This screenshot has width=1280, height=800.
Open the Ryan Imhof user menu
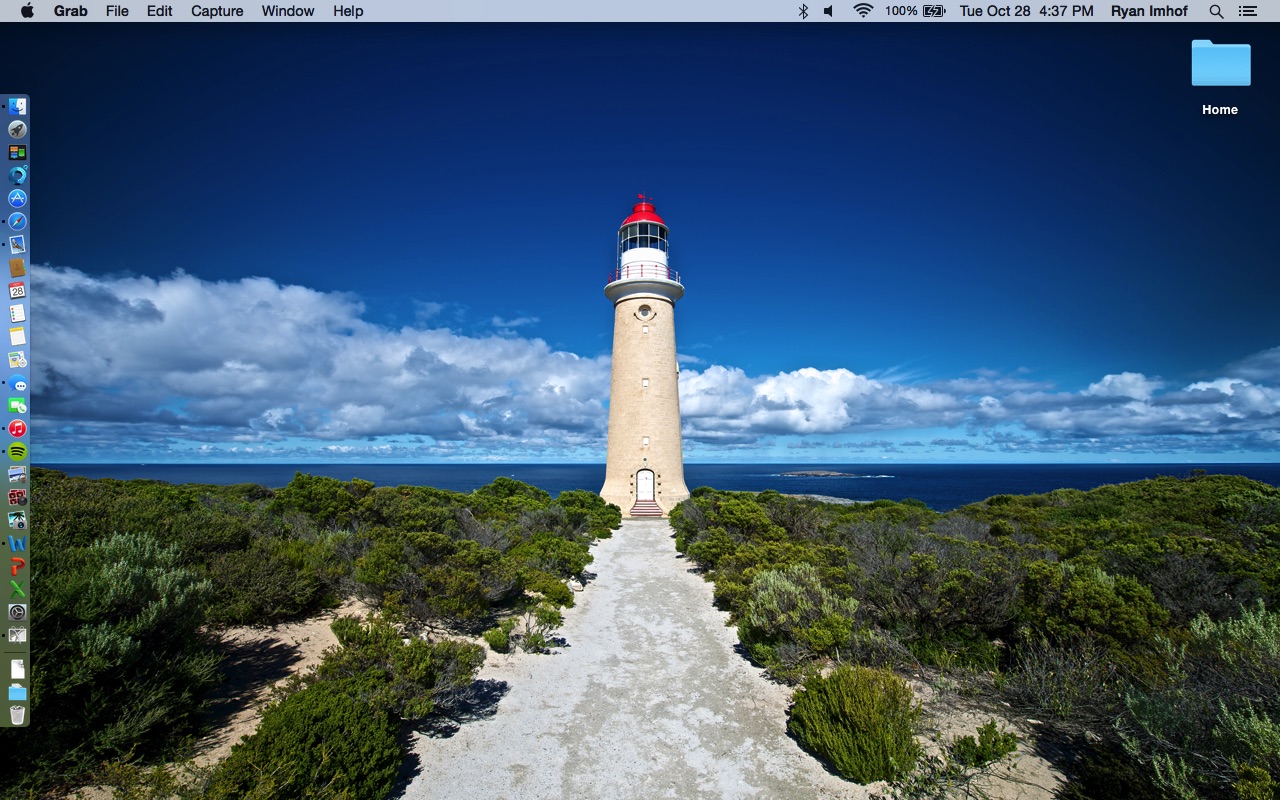[x=1149, y=11]
